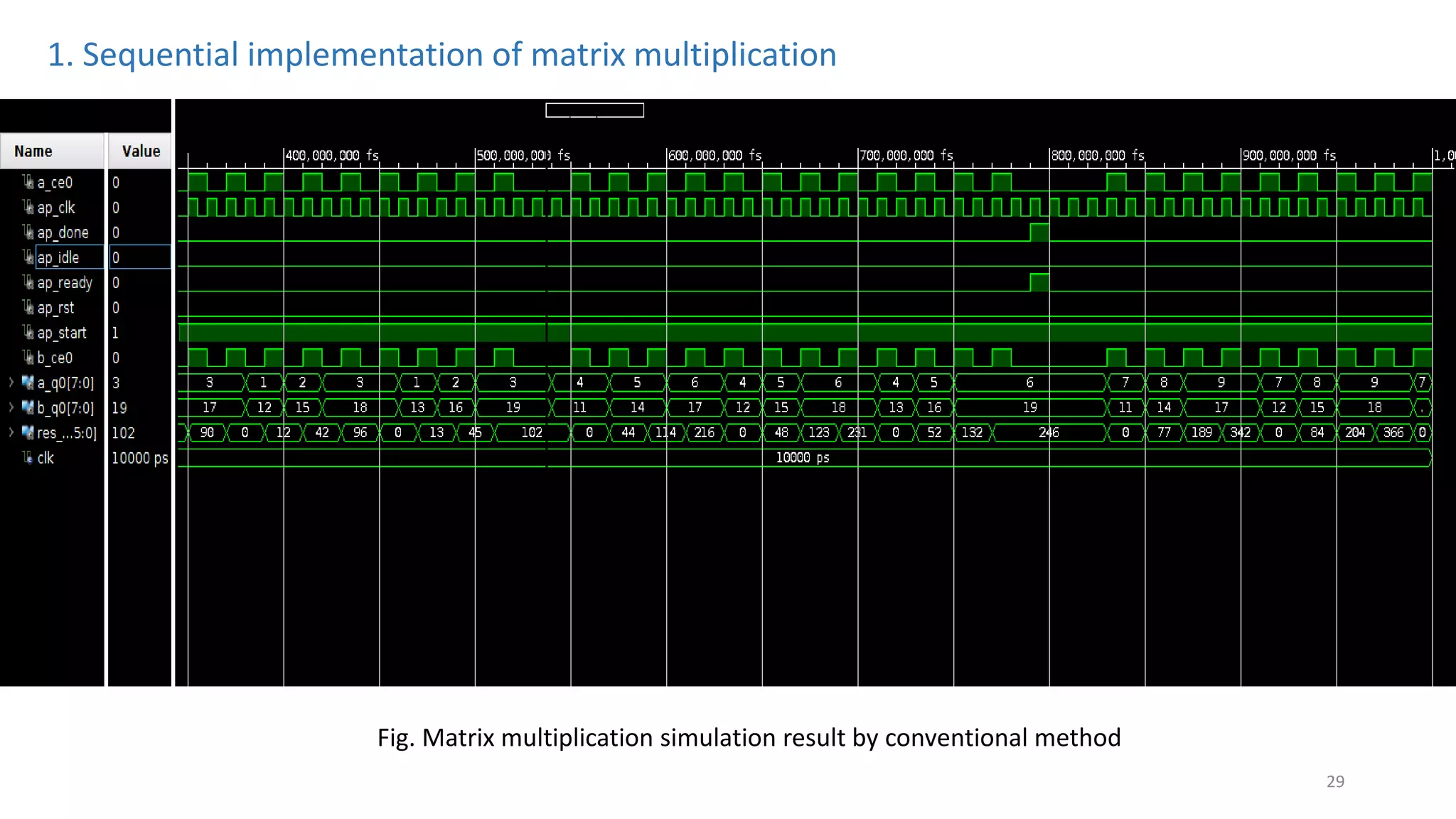Select the a_ce0 signal name

(x=55, y=183)
